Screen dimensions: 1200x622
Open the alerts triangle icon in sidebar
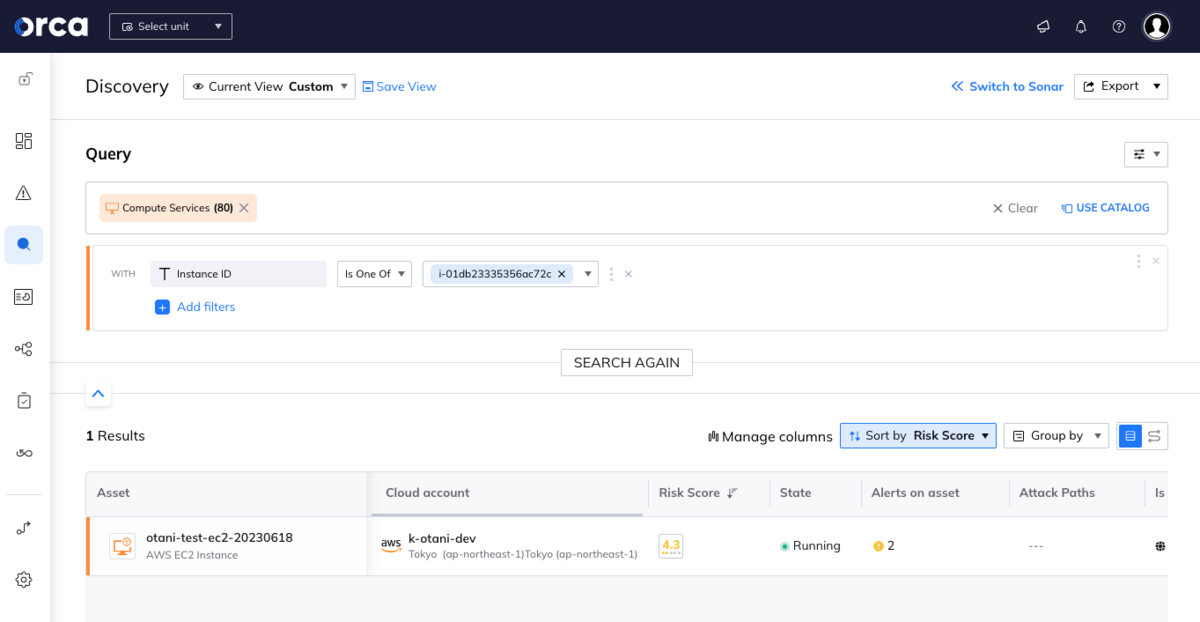click(x=24, y=193)
